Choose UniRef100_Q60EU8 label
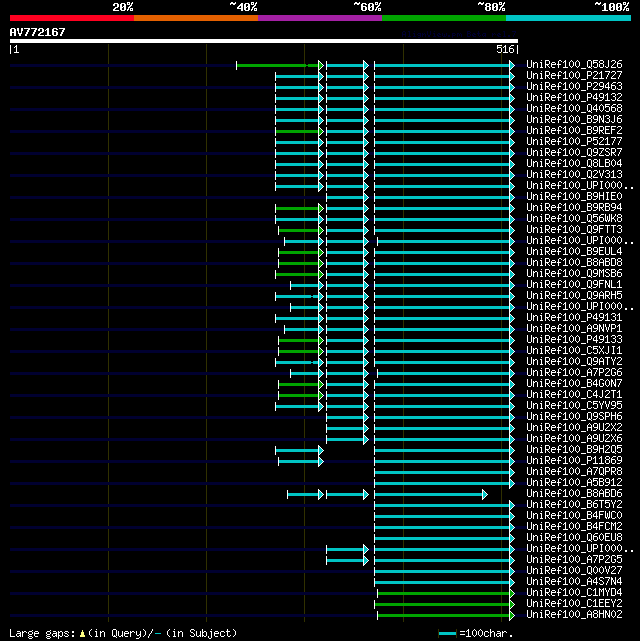 click(x=574, y=538)
